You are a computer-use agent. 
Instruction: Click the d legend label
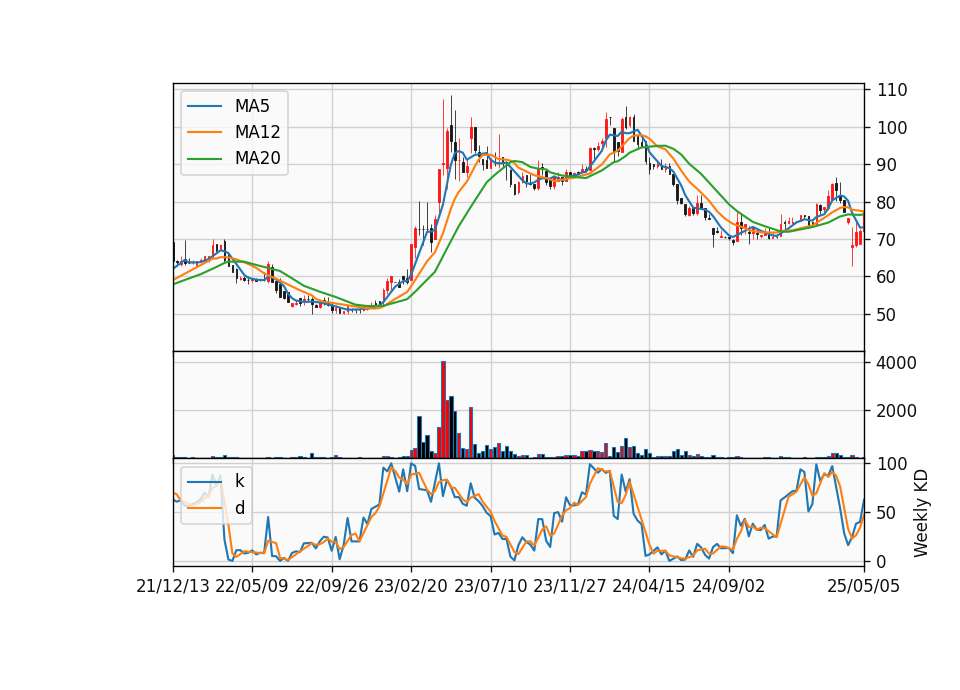click(239, 508)
